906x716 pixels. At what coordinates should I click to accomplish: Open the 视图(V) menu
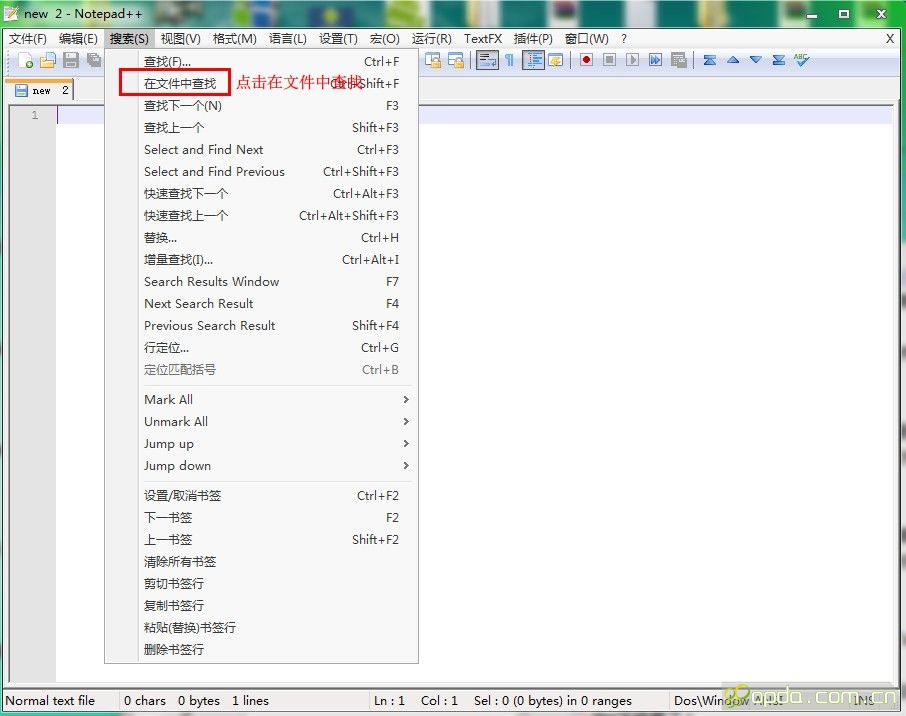[180, 39]
